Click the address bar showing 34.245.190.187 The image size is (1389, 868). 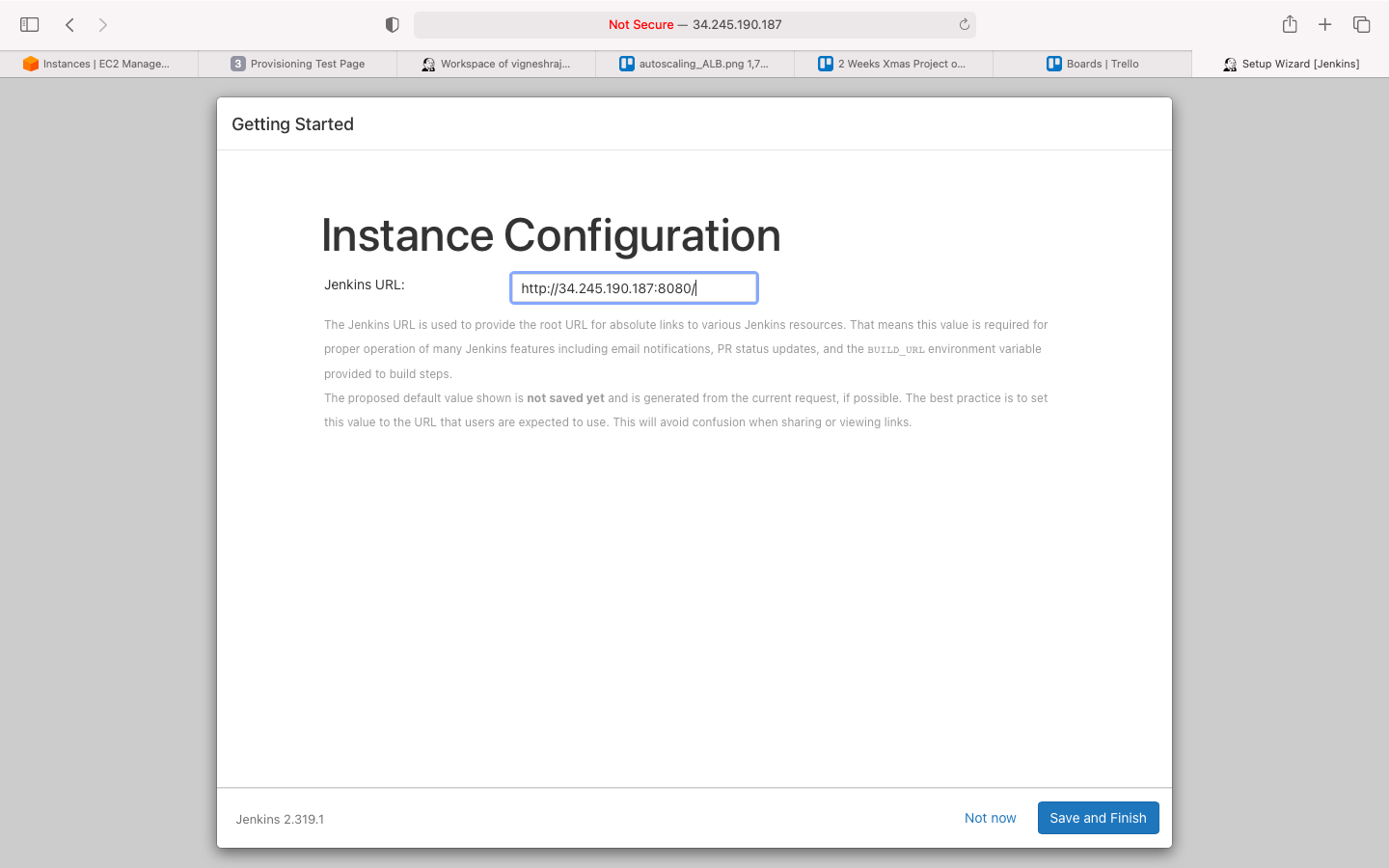pos(694,25)
